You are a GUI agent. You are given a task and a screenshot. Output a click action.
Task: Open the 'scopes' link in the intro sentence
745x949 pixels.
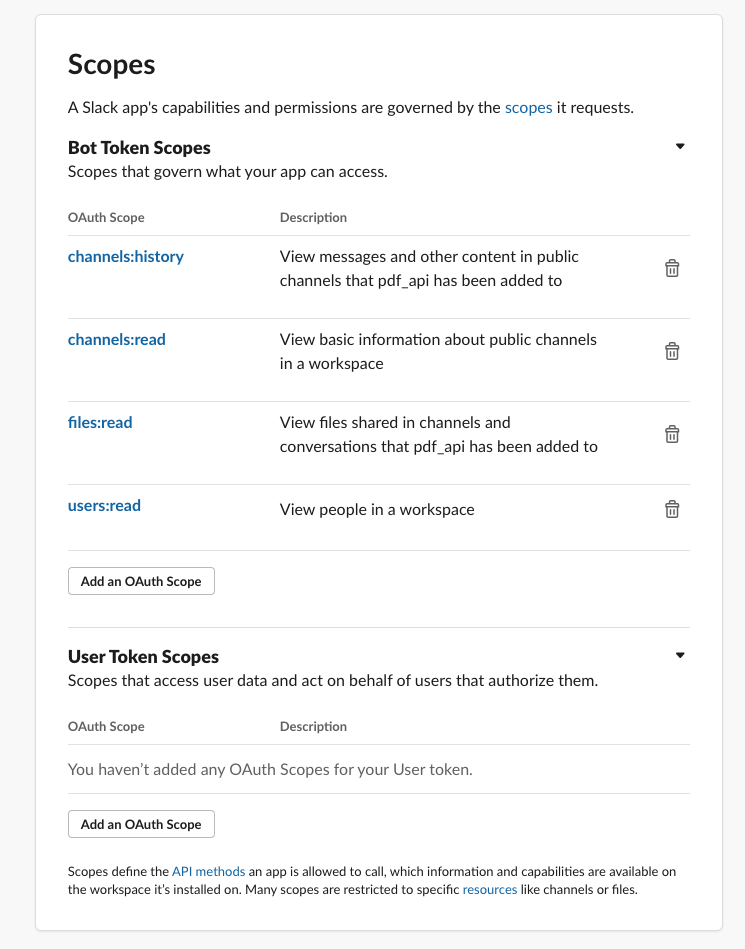[528, 108]
